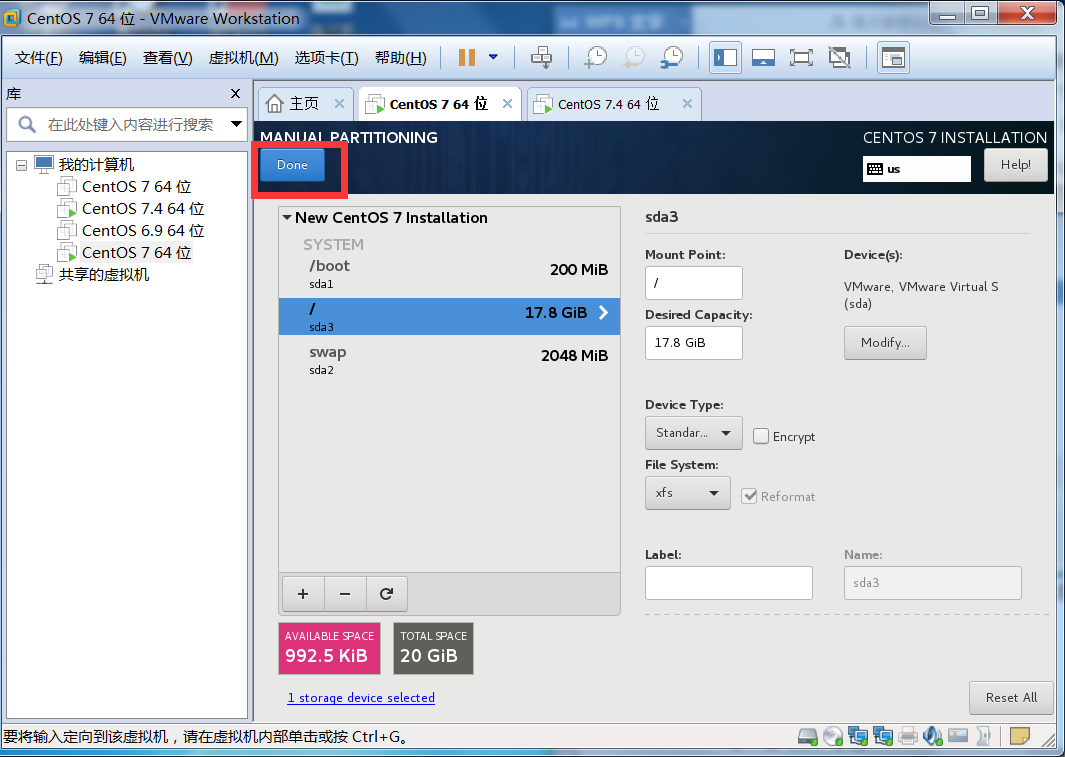
Task: Click the Label input field
Action: pos(729,583)
